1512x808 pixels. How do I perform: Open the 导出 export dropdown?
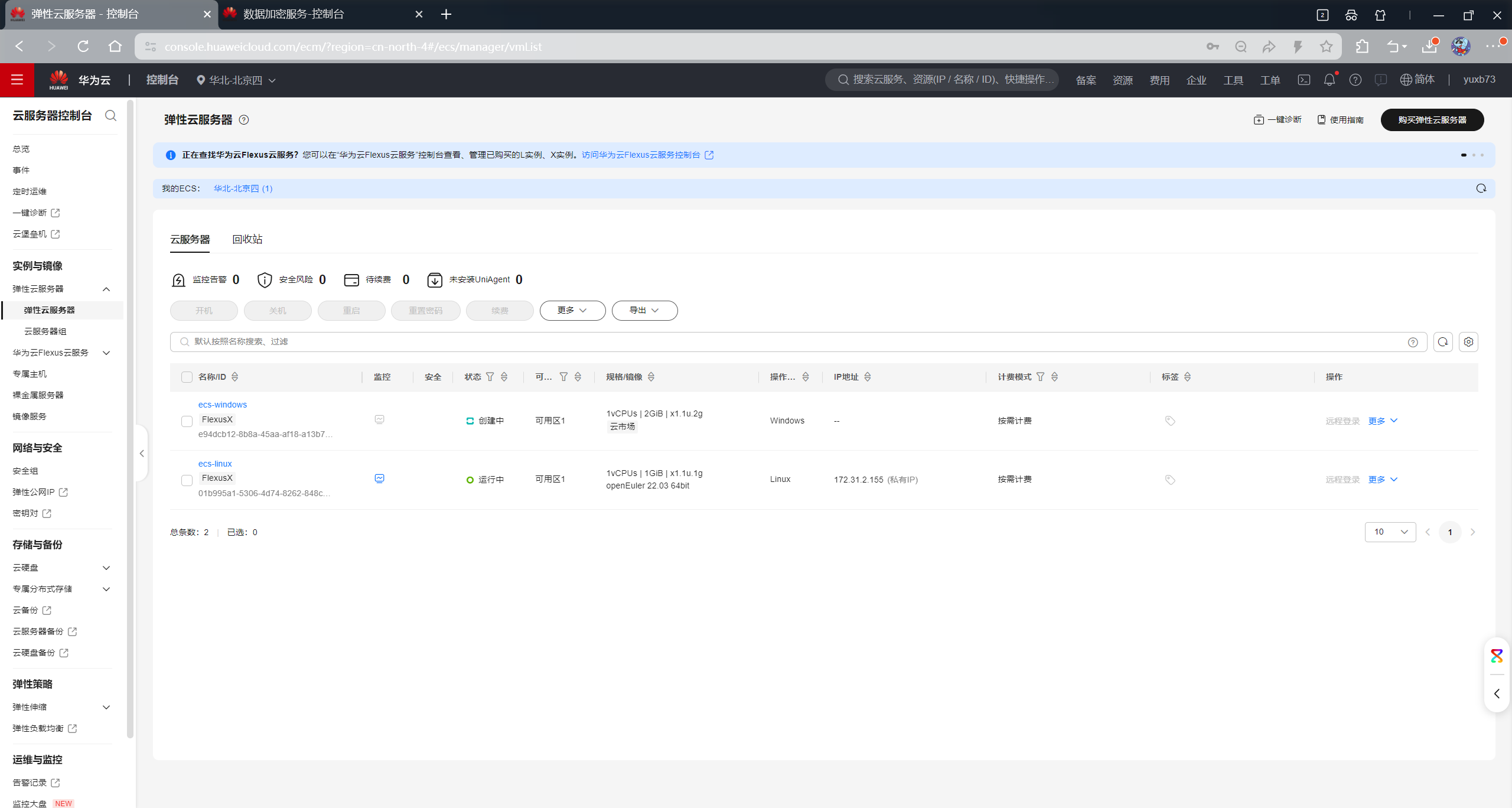(644, 311)
